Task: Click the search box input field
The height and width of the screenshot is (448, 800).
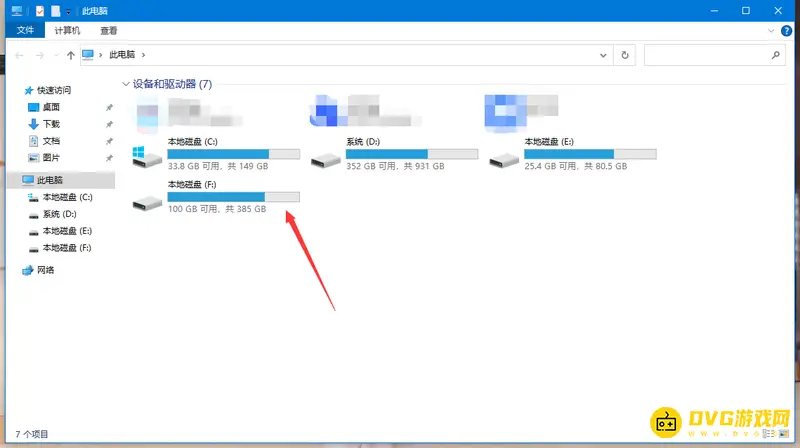Action: 710,54
